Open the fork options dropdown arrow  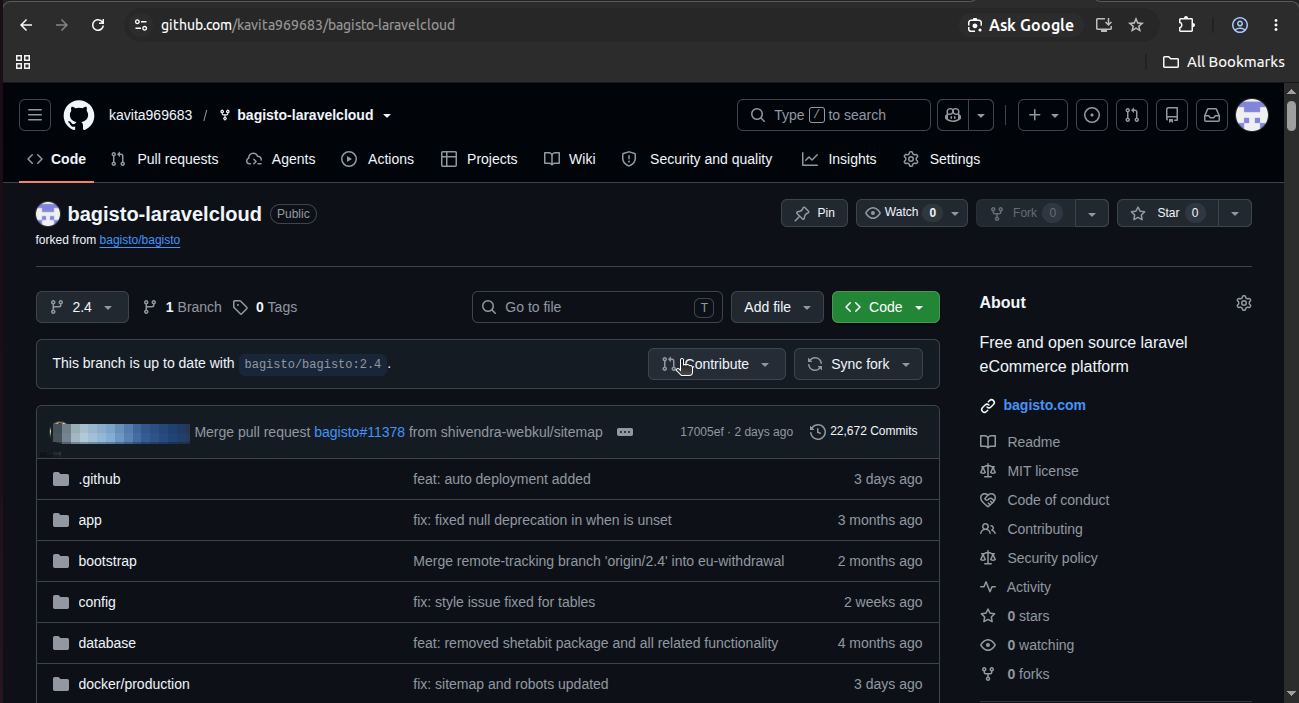coord(1092,213)
